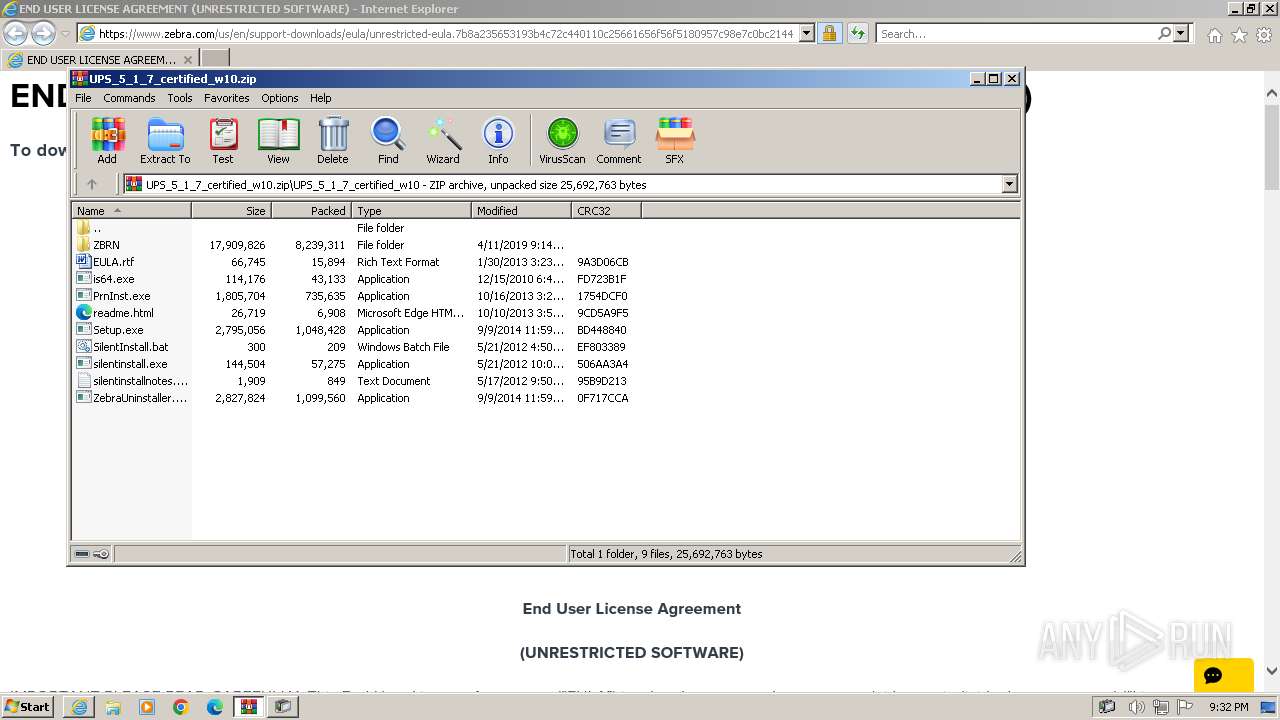The height and width of the screenshot is (720, 1280).
Task: Click the IE address bar URL
Action: pos(445,33)
